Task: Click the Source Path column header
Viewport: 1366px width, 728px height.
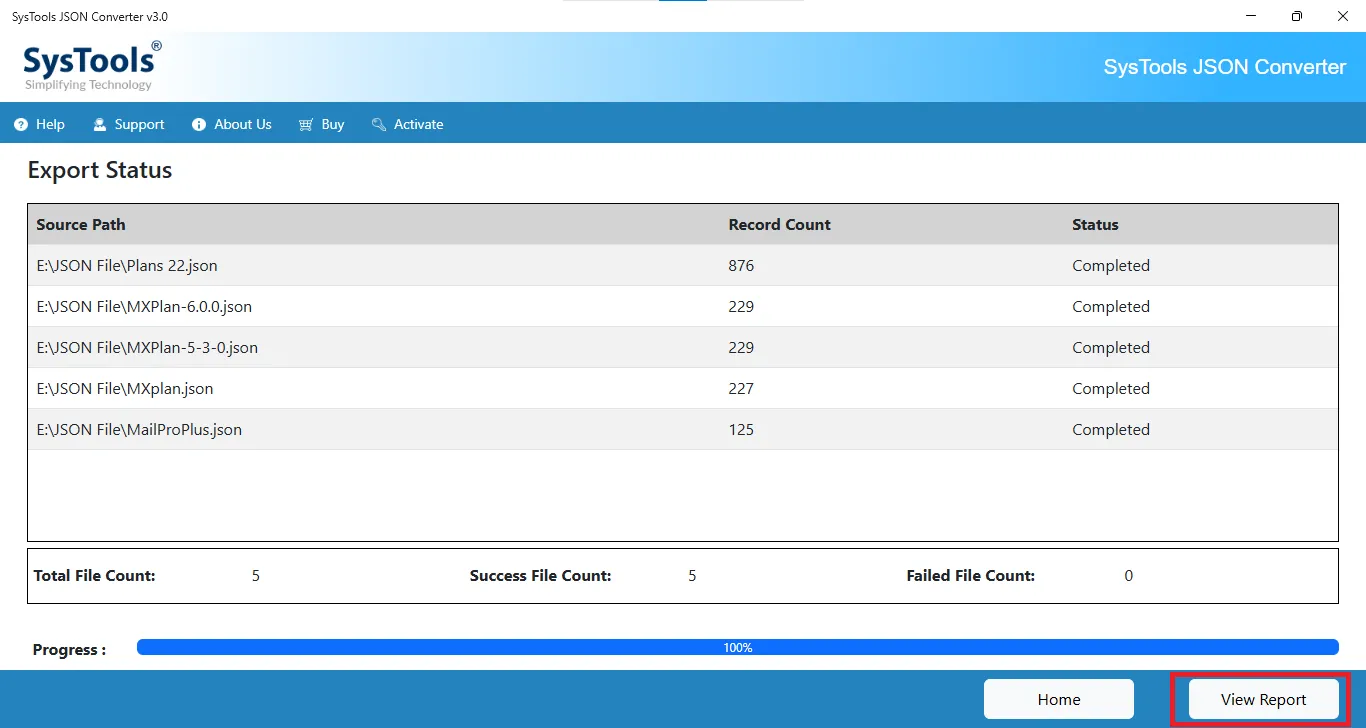Action: 81,225
